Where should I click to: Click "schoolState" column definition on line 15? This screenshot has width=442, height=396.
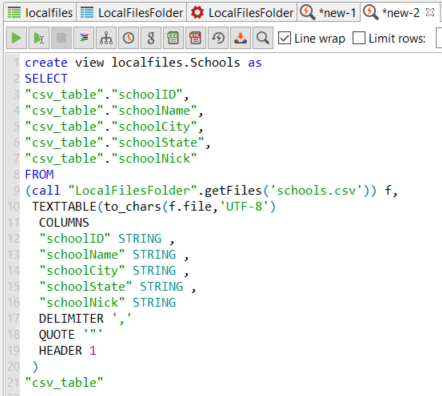(x=86, y=287)
